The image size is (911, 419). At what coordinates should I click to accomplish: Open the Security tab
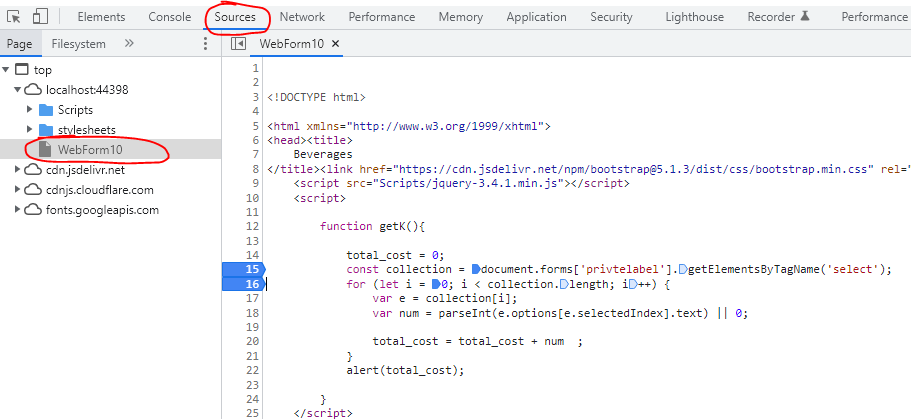pyautogui.click(x=611, y=17)
